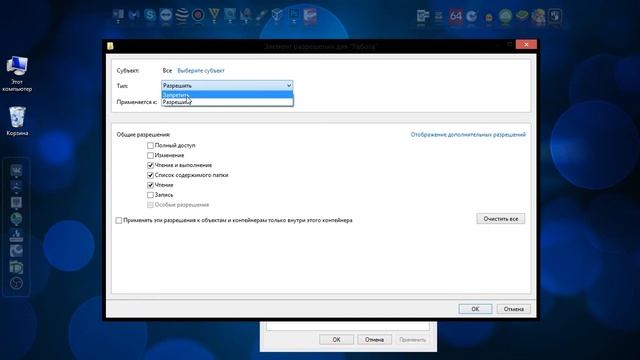Open the Skype icon in the top dock
Image resolution: width=640 pixels, height=360 pixels.
pyautogui.click(x=150, y=15)
